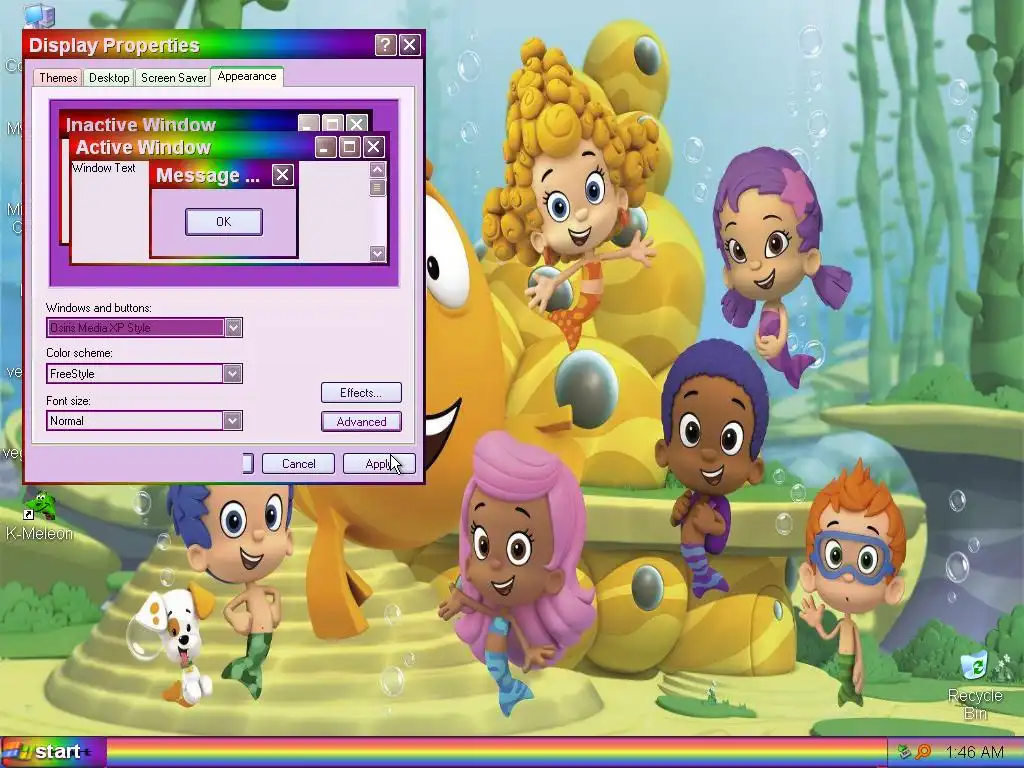Image resolution: width=1024 pixels, height=768 pixels.
Task: Click the preview scrollbar up arrow
Action: [377, 170]
